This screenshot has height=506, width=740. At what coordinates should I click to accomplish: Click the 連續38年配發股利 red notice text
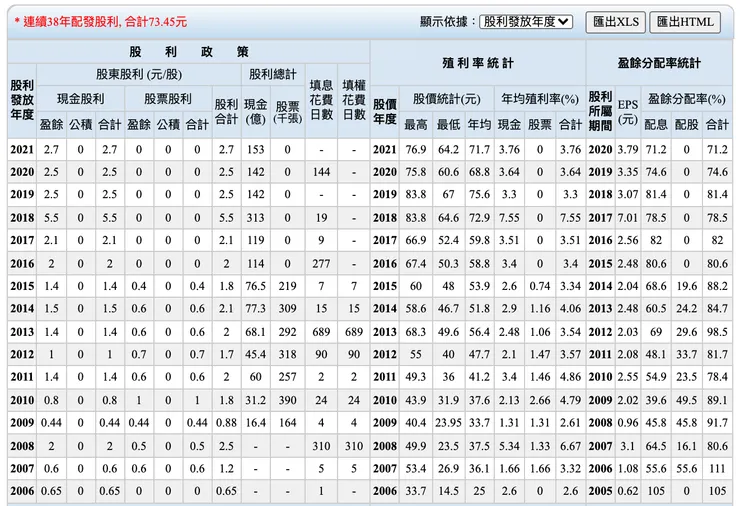tap(101, 22)
